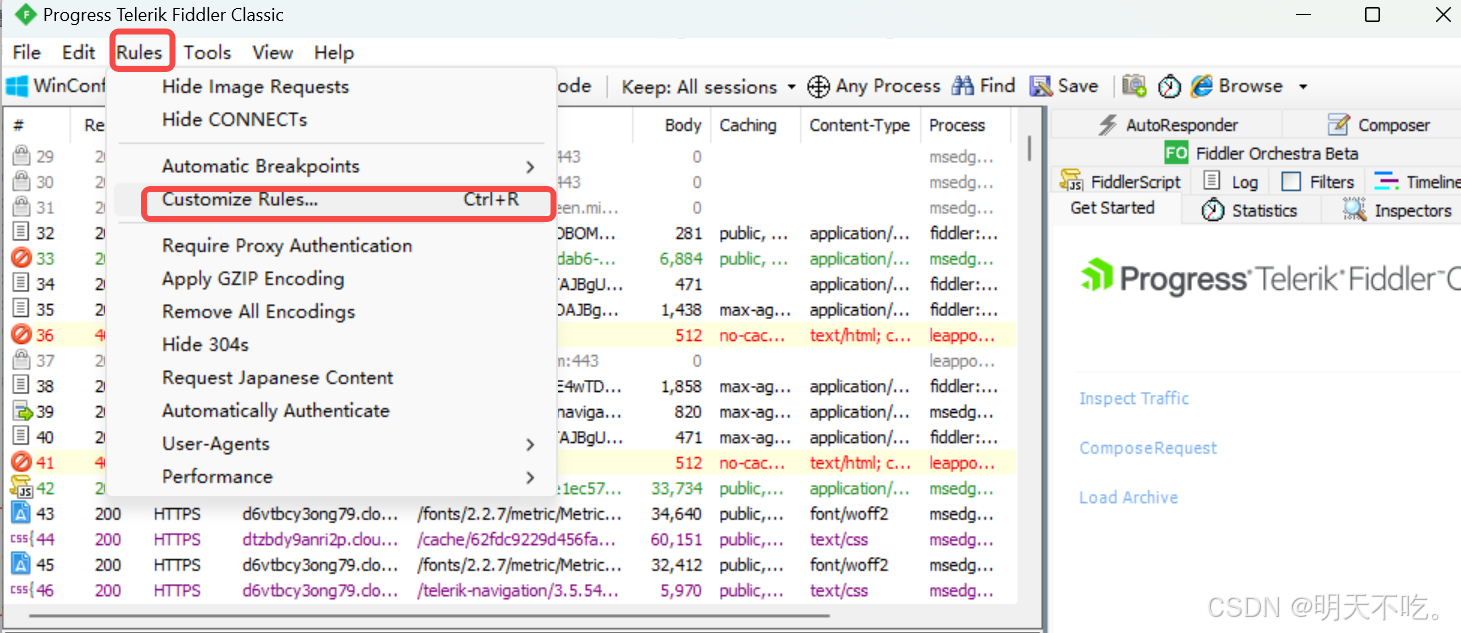This screenshot has width=1461, height=633.
Task: Click the lock icon of session 29
Action: pos(21,156)
